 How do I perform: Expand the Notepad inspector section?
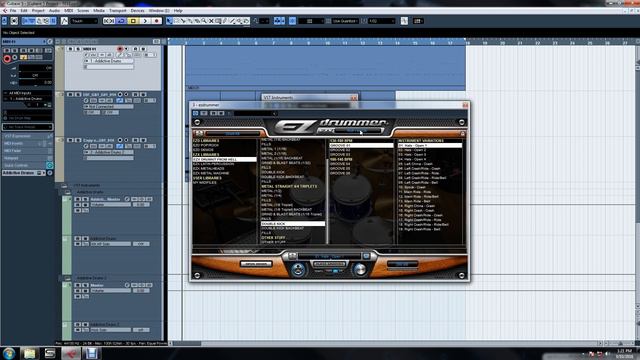(27, 158)
